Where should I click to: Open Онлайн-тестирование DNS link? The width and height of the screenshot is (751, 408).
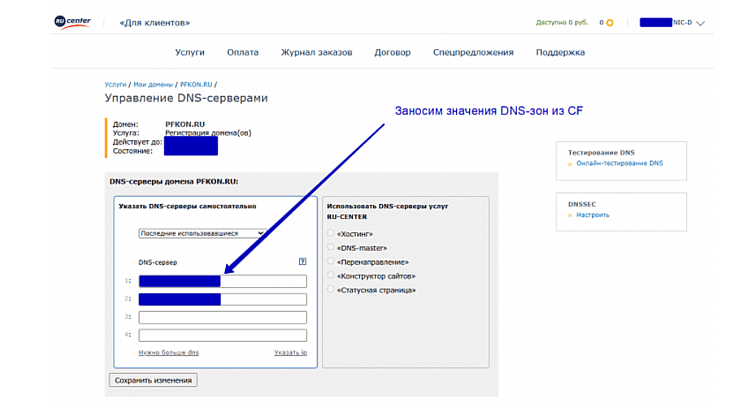pos(619,163)
